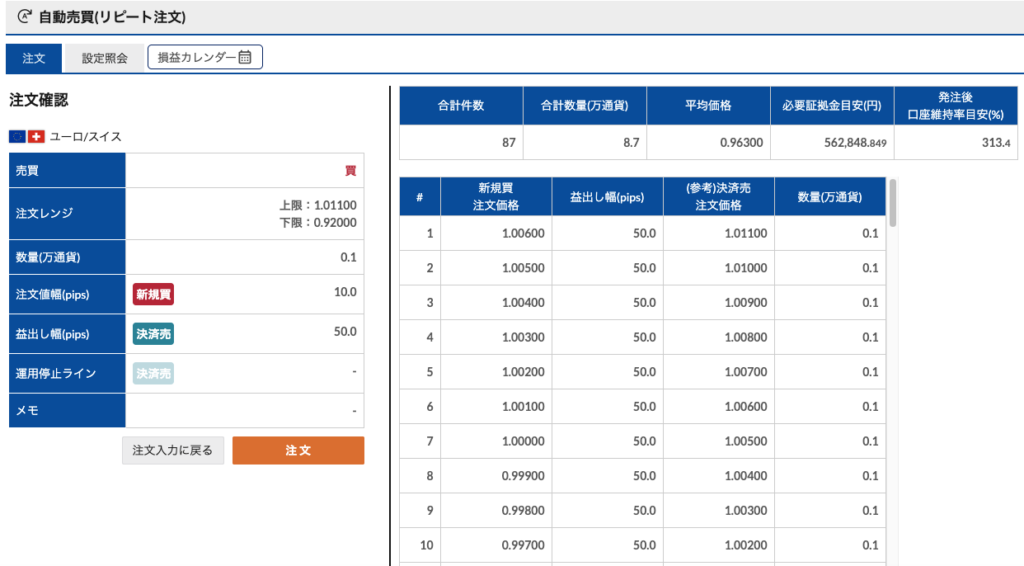Click the # column header
This screenshot has height=566, width=1024.
(420, 197)
